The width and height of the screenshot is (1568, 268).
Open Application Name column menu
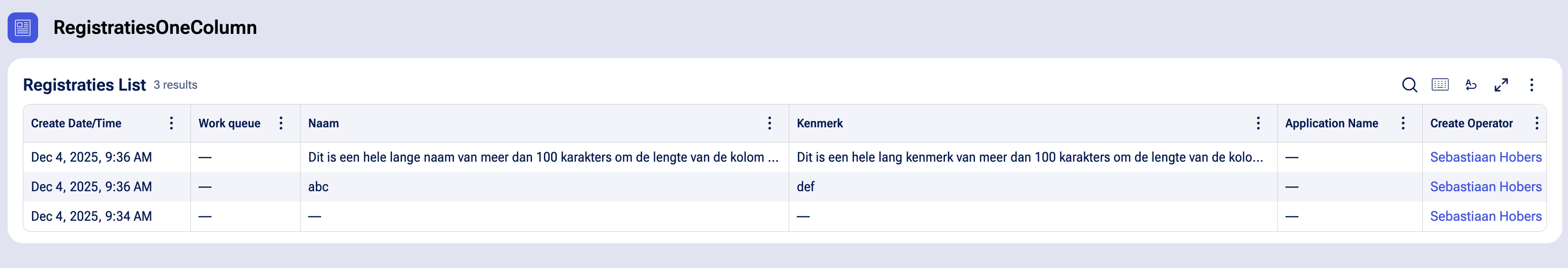(x=1403, y=123)
